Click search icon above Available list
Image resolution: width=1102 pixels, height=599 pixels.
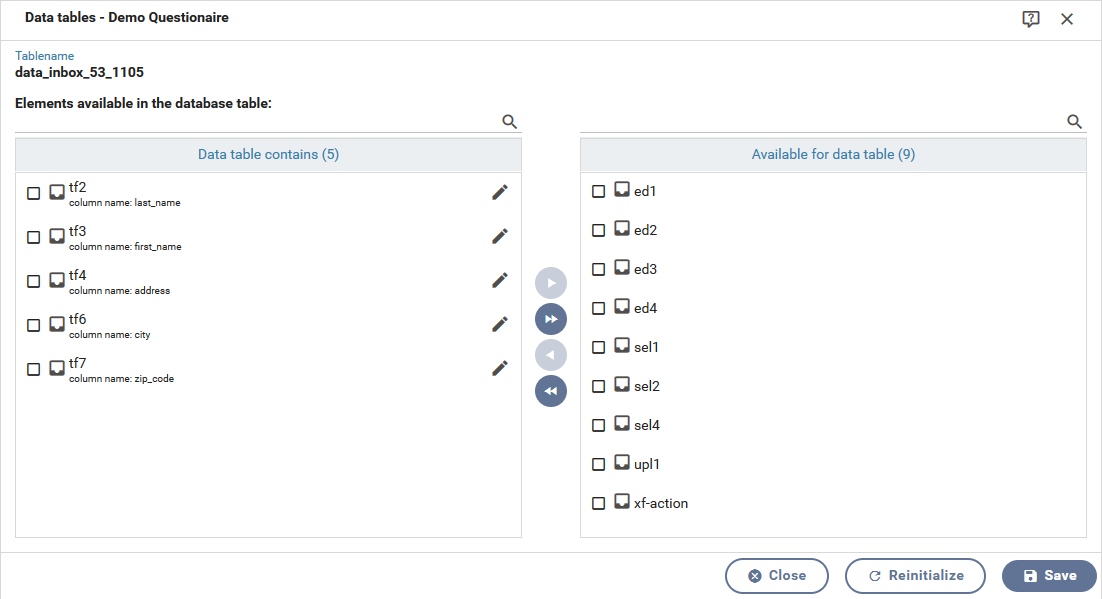[x=1075, y=122]
